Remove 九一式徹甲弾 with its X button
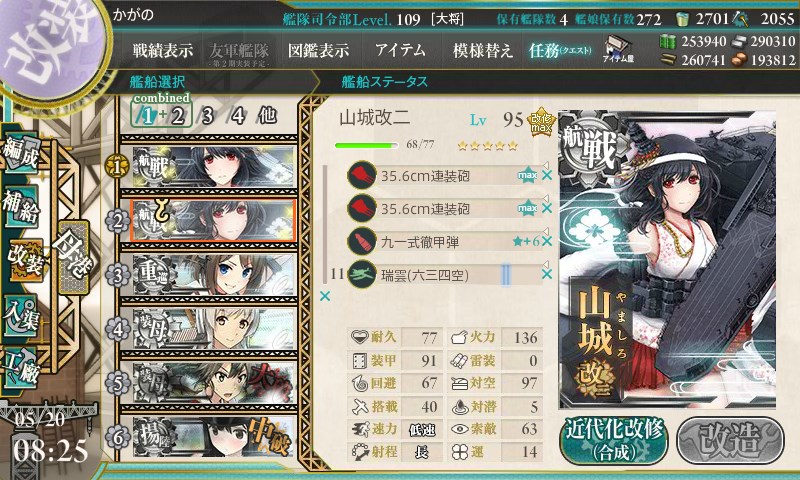 click(547, 241)
